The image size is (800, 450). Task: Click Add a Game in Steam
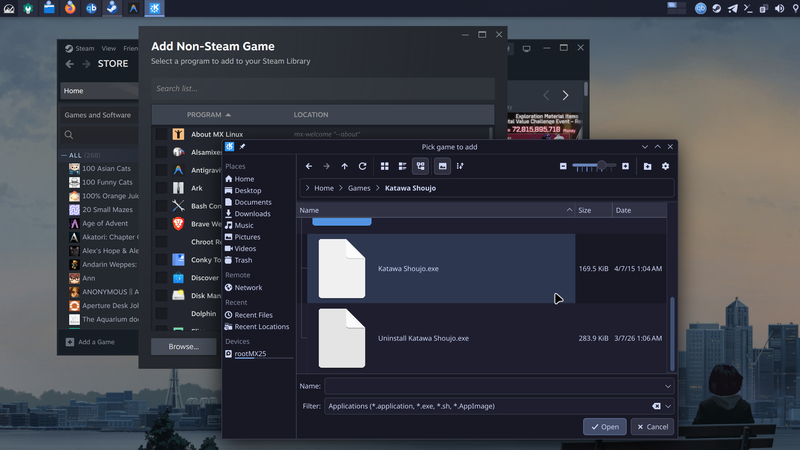coord(90,342)
